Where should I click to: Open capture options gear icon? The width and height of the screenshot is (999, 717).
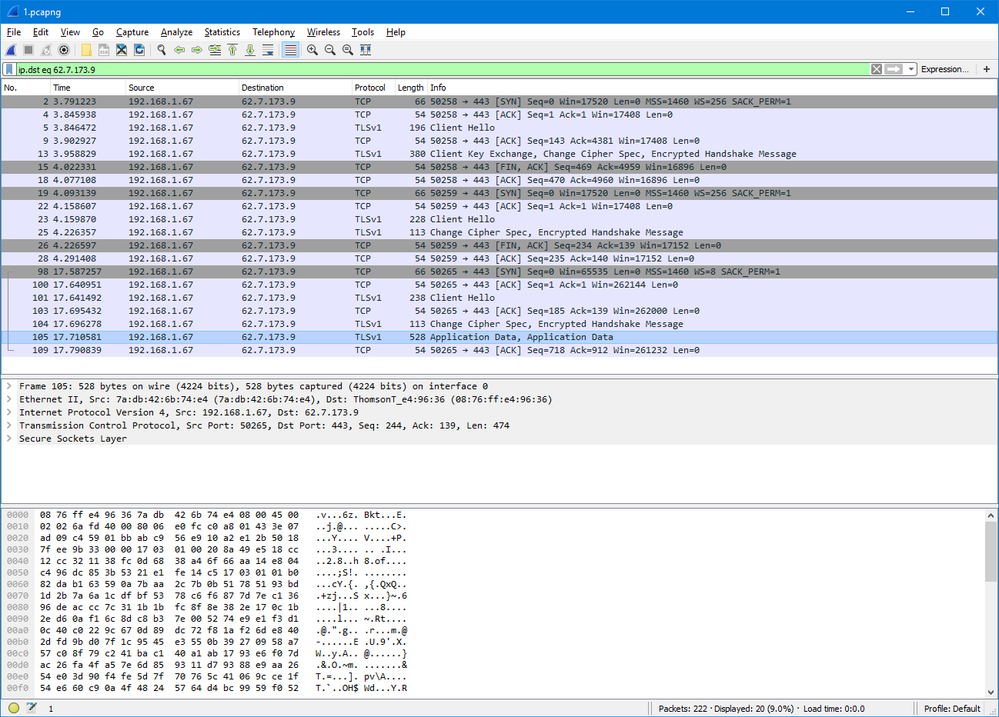(65, 50)
